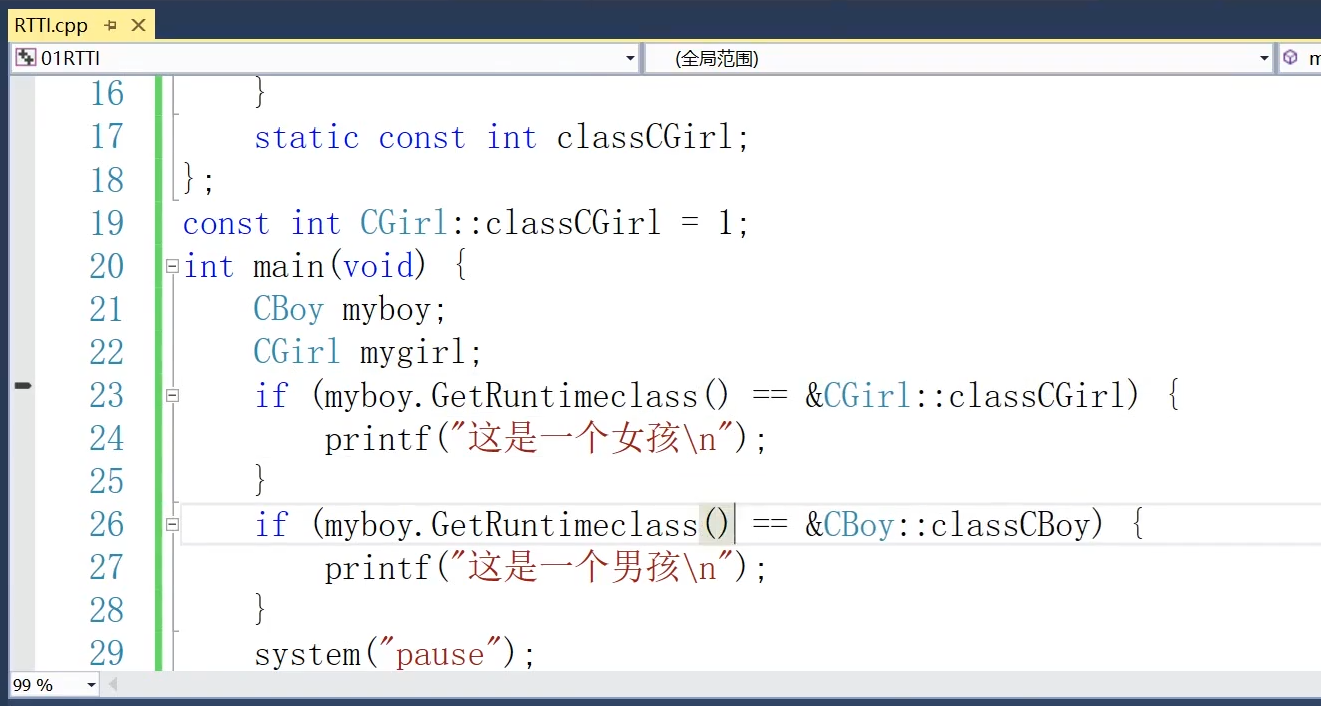Open the zoom percentage dropdown showing 99%
1321x706 pixels.
(x=90, y=685)
